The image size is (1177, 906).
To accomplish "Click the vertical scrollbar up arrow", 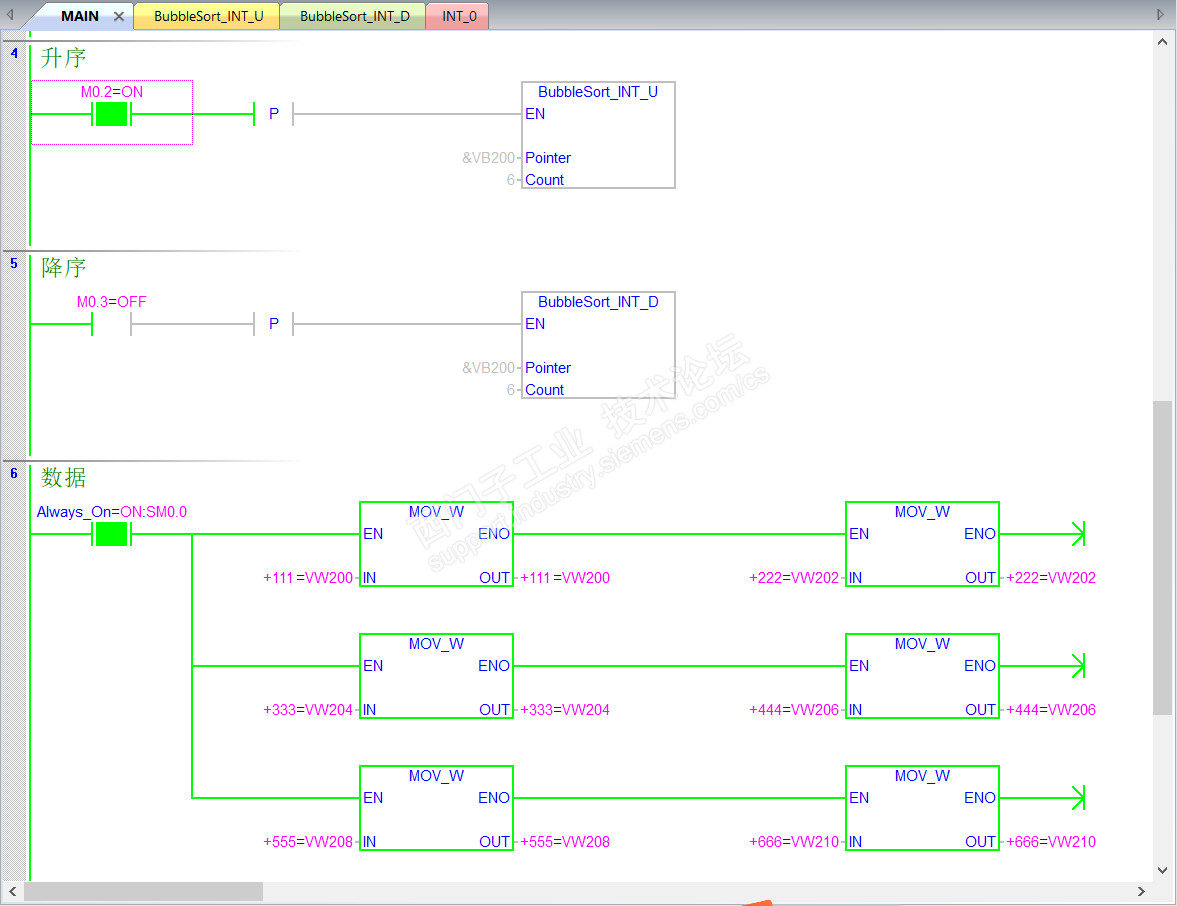I will coord(1162,42).
